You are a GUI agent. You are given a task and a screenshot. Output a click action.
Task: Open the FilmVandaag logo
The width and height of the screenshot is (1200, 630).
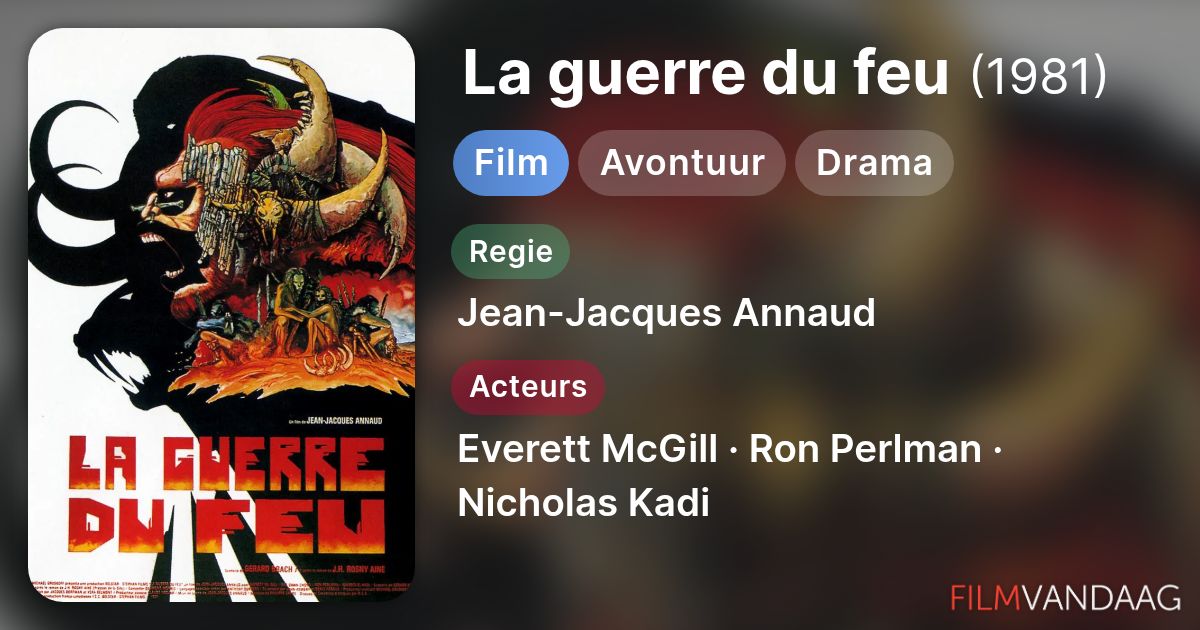point(1065,597)
